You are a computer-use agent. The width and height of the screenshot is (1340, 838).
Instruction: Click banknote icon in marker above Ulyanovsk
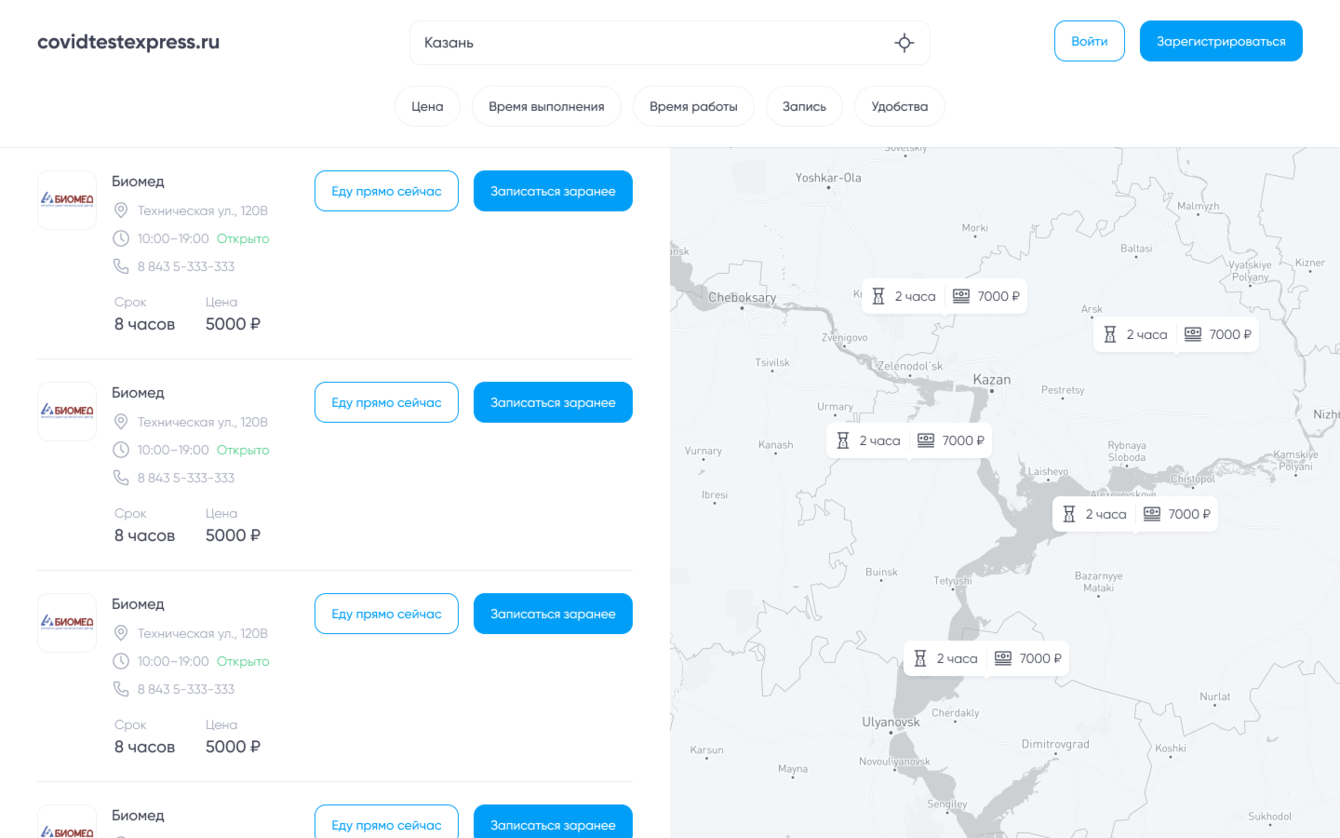[1003, 658]
